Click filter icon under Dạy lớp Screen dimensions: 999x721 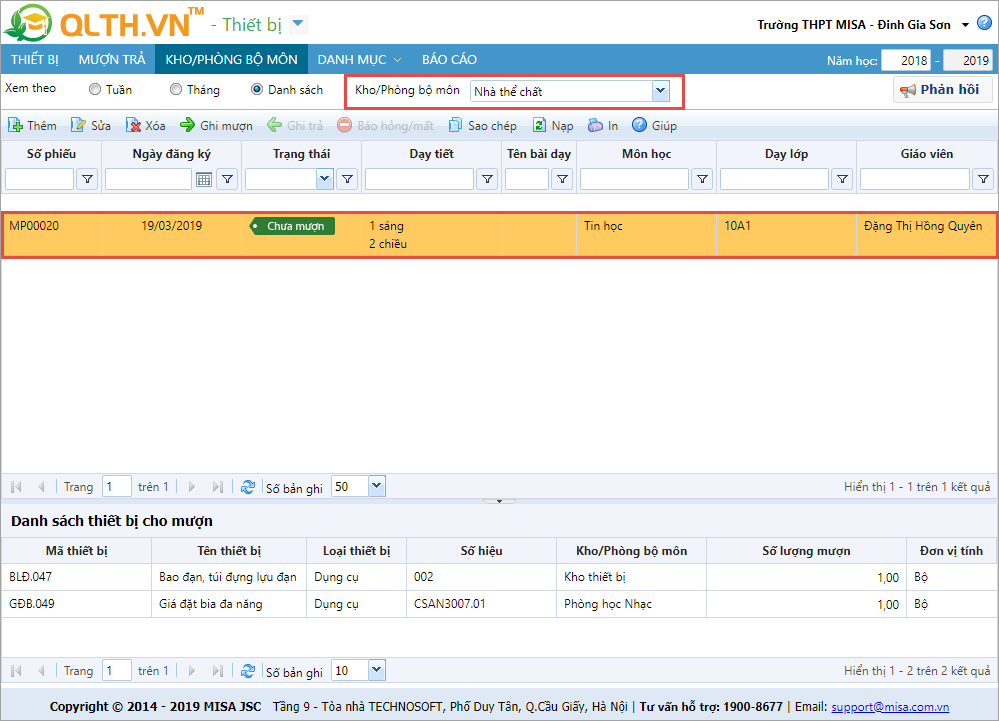click(x=842, y=179)
